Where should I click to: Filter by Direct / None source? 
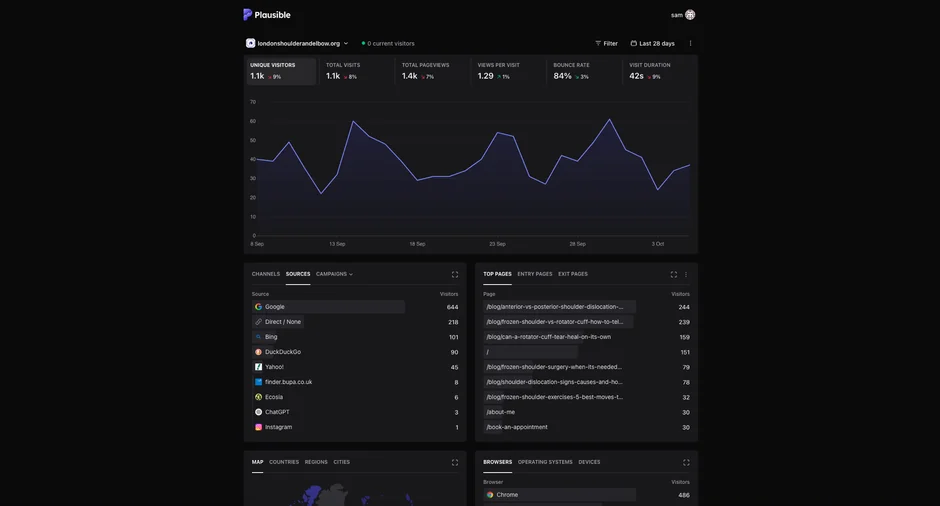pyautogui.click(x=355, y=322)
